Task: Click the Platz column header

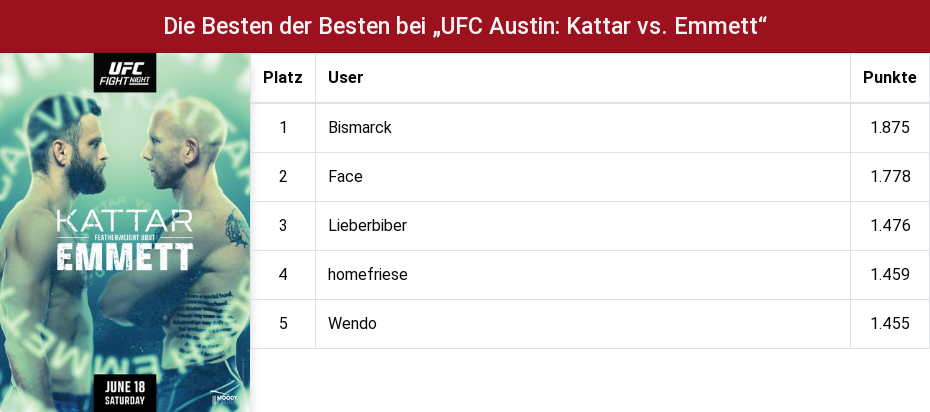Action: (283, 78)
